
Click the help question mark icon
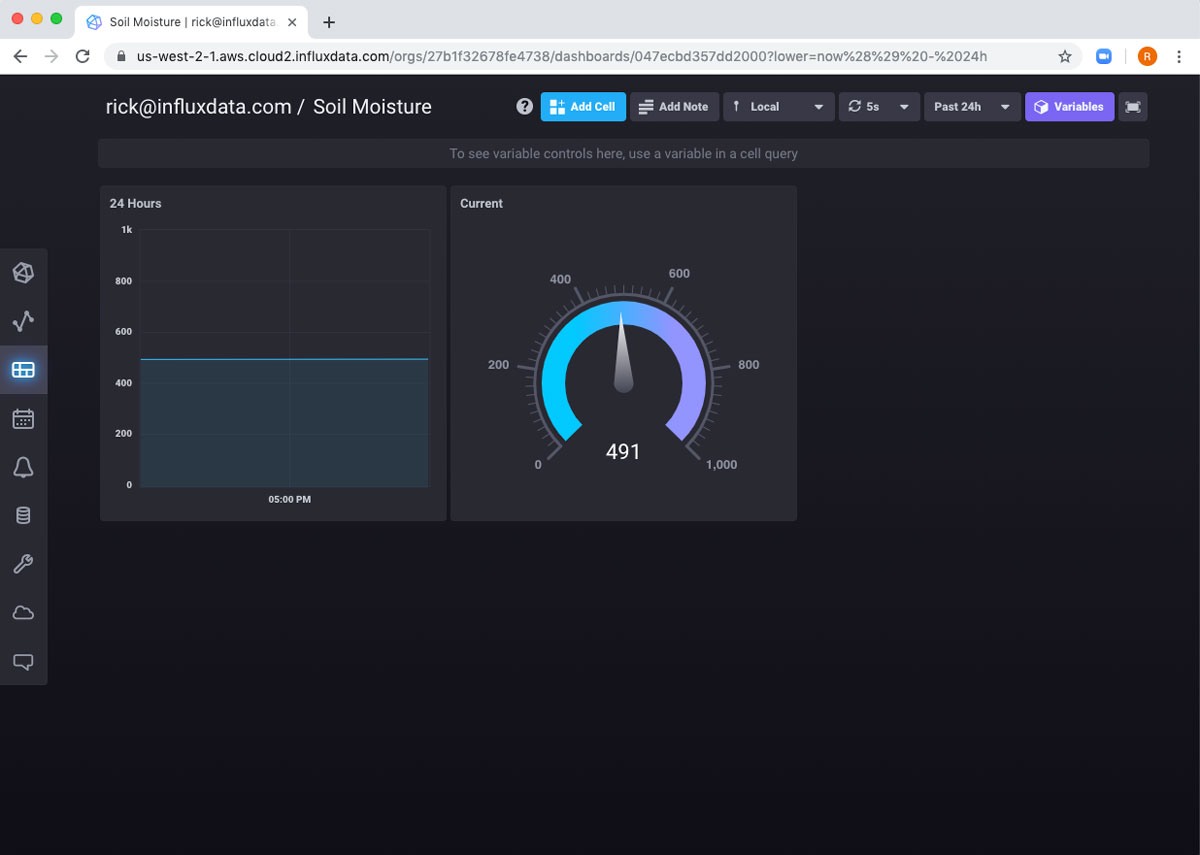coord(524,107)
